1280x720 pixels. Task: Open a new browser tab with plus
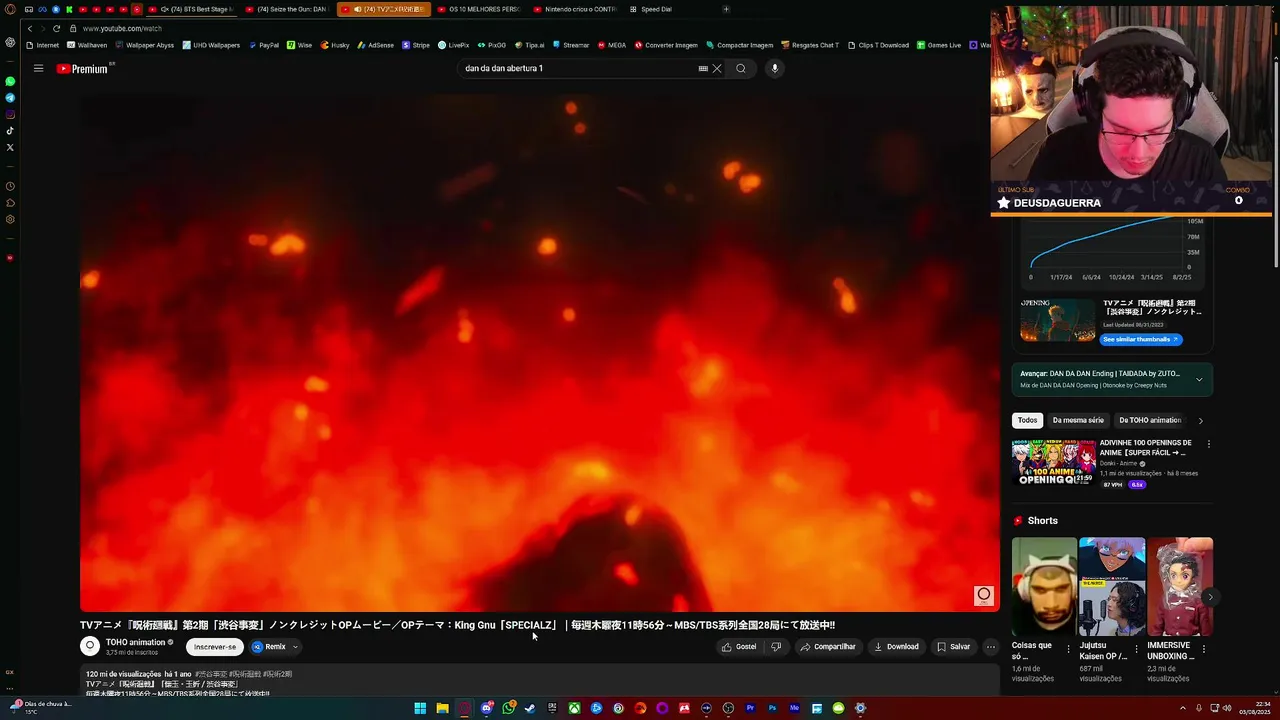coord(726,9)
